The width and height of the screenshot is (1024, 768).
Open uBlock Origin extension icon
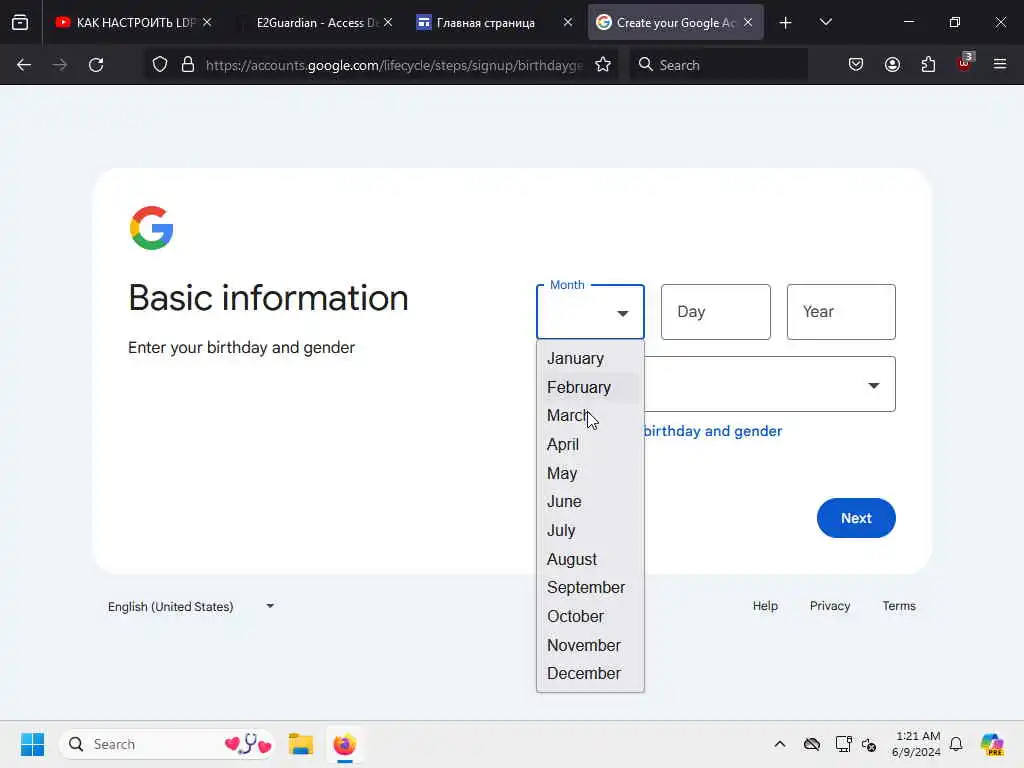965,63
